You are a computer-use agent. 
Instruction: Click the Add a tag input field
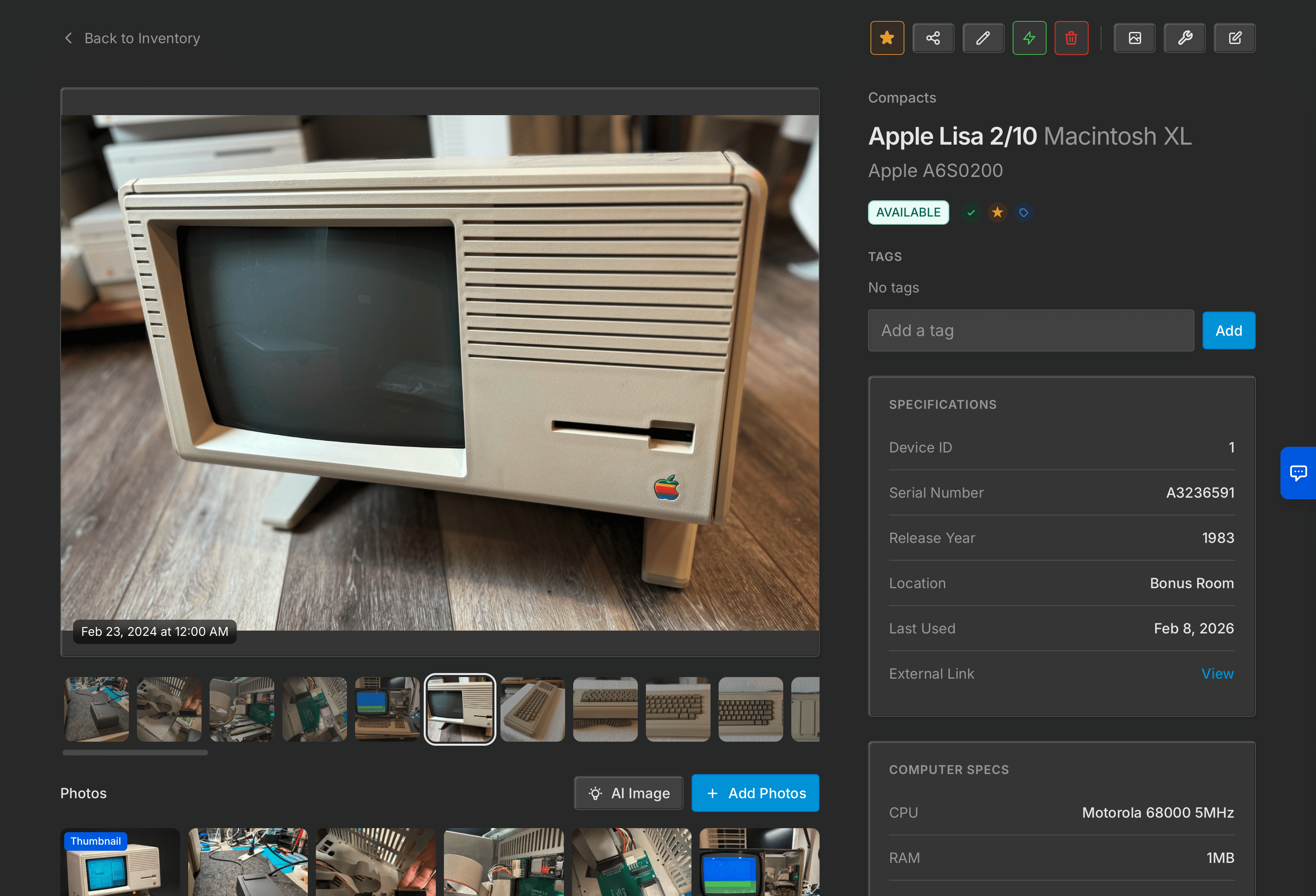[x=1030, y=330]
